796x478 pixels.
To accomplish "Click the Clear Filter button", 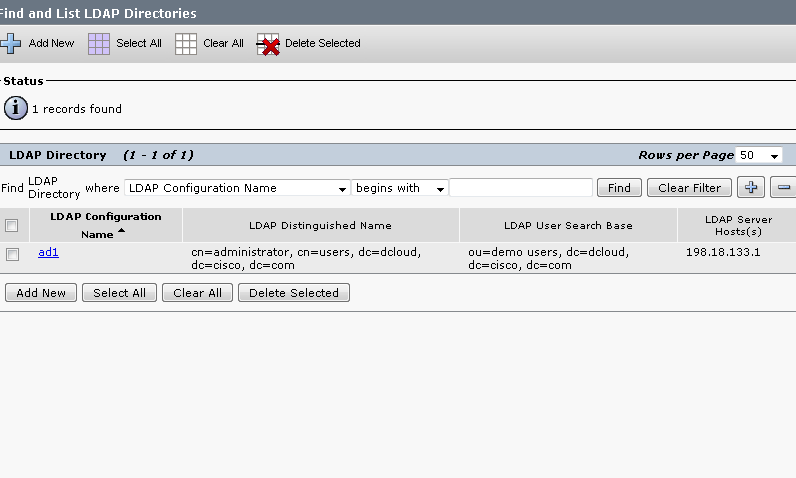I will (x=689, y=188).
